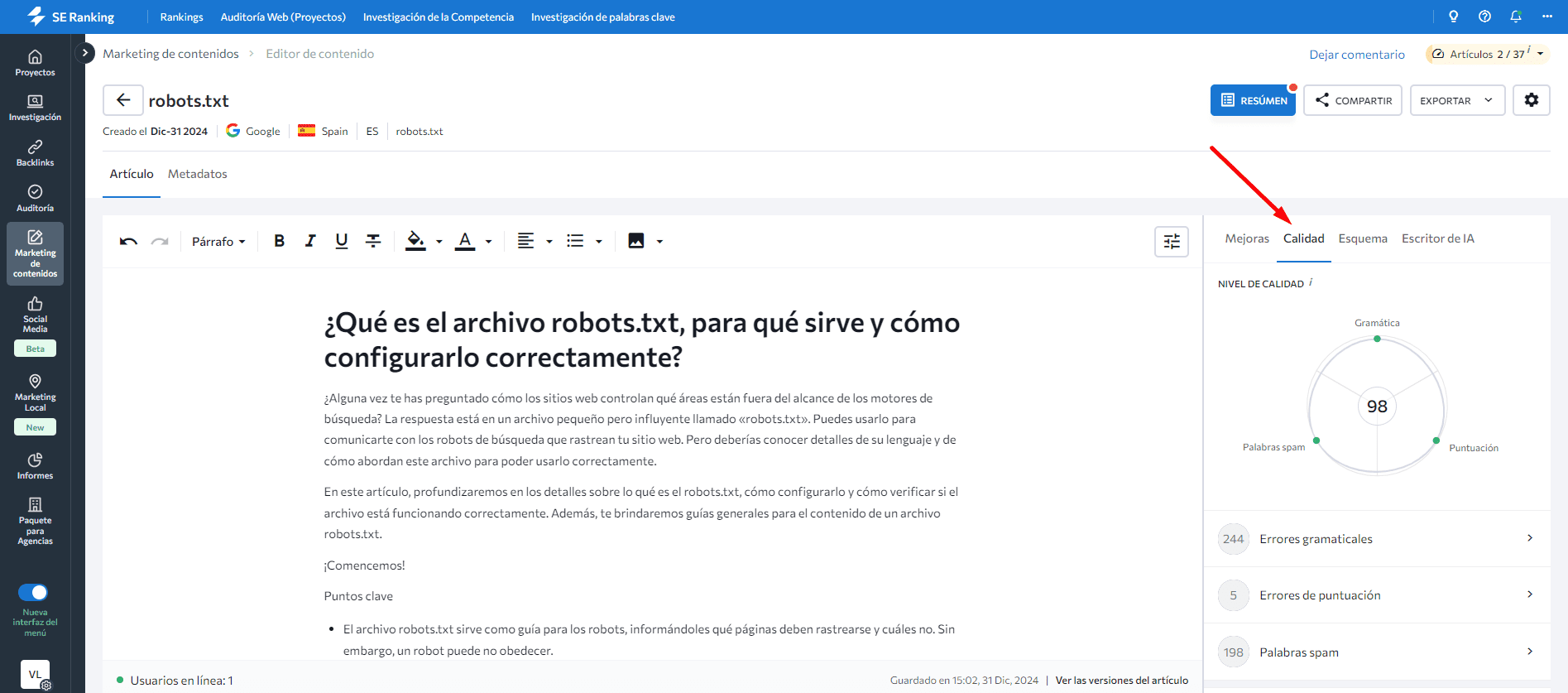This screenshot has height=693, width=1568.
Task: Go to Marketing de contenidos breadcrumb
Action: (x=170, y=54)
